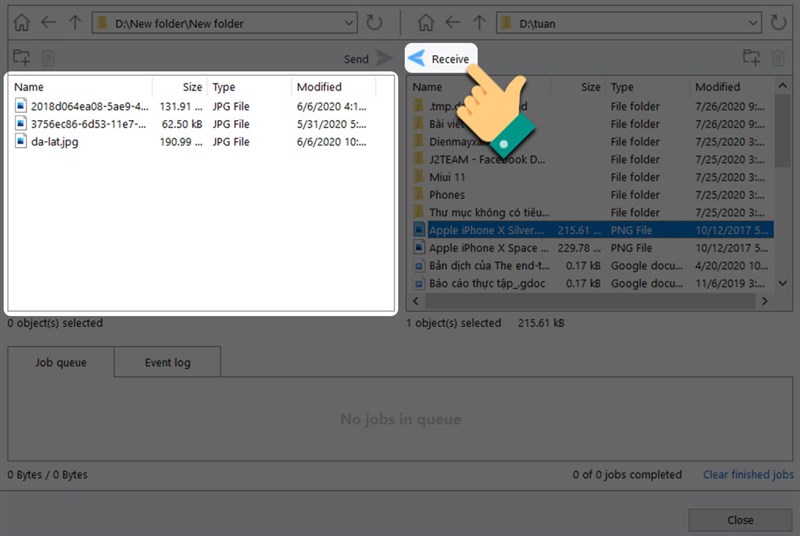Select the J2TEAM - Facebook D... folder
Screen dimensions: 800x536
(592, 160)
